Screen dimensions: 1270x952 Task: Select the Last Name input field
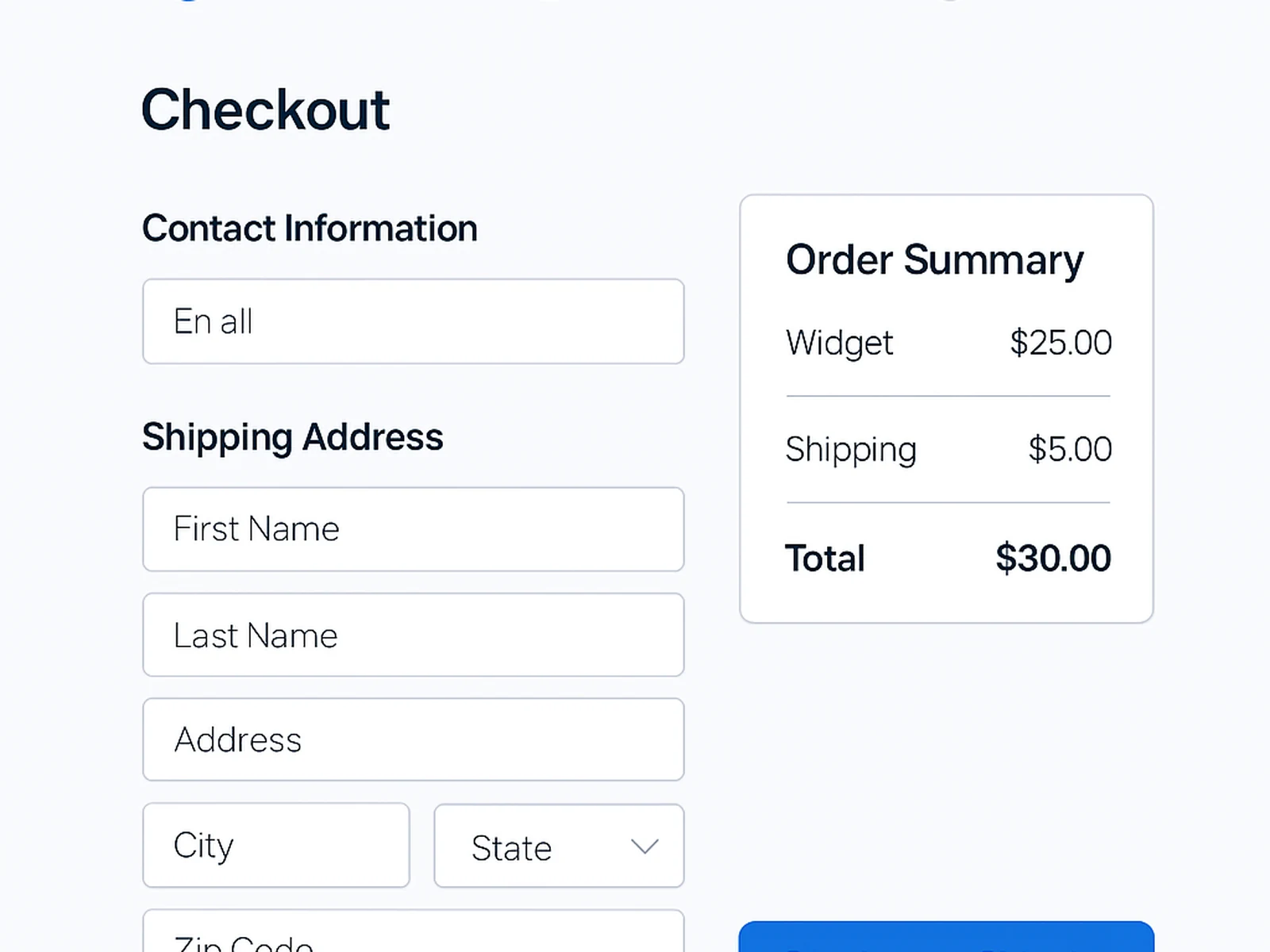413,635
